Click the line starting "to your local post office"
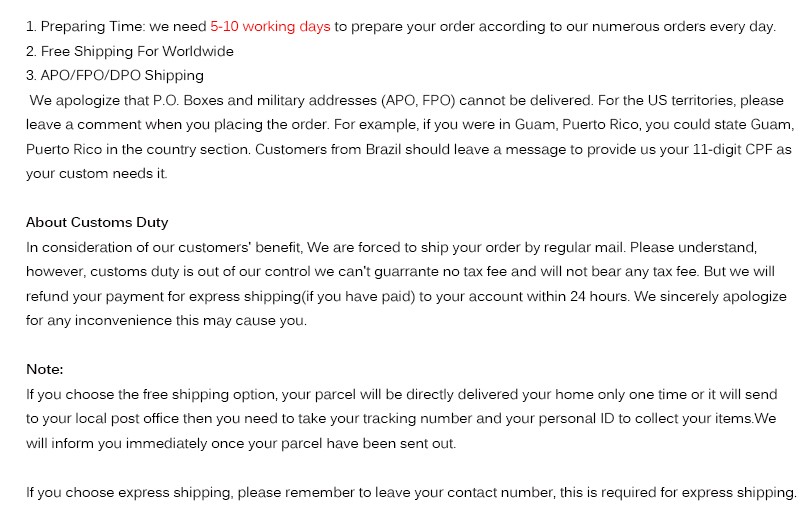Screen dimensions: 800x520 point(300,418)
